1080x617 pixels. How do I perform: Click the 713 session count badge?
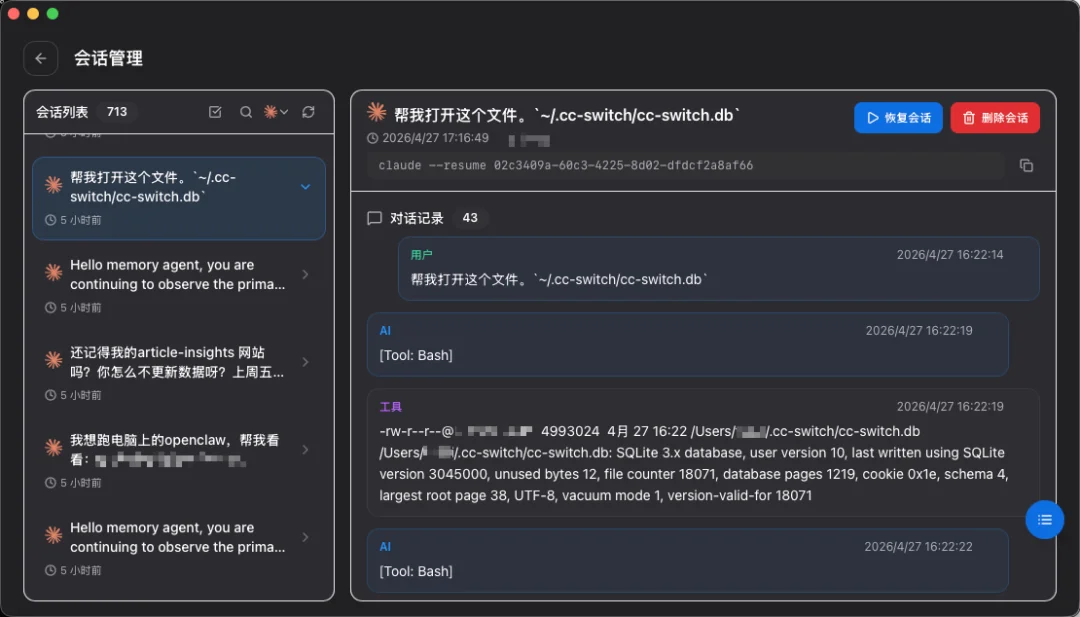click(x=119, y=111)
